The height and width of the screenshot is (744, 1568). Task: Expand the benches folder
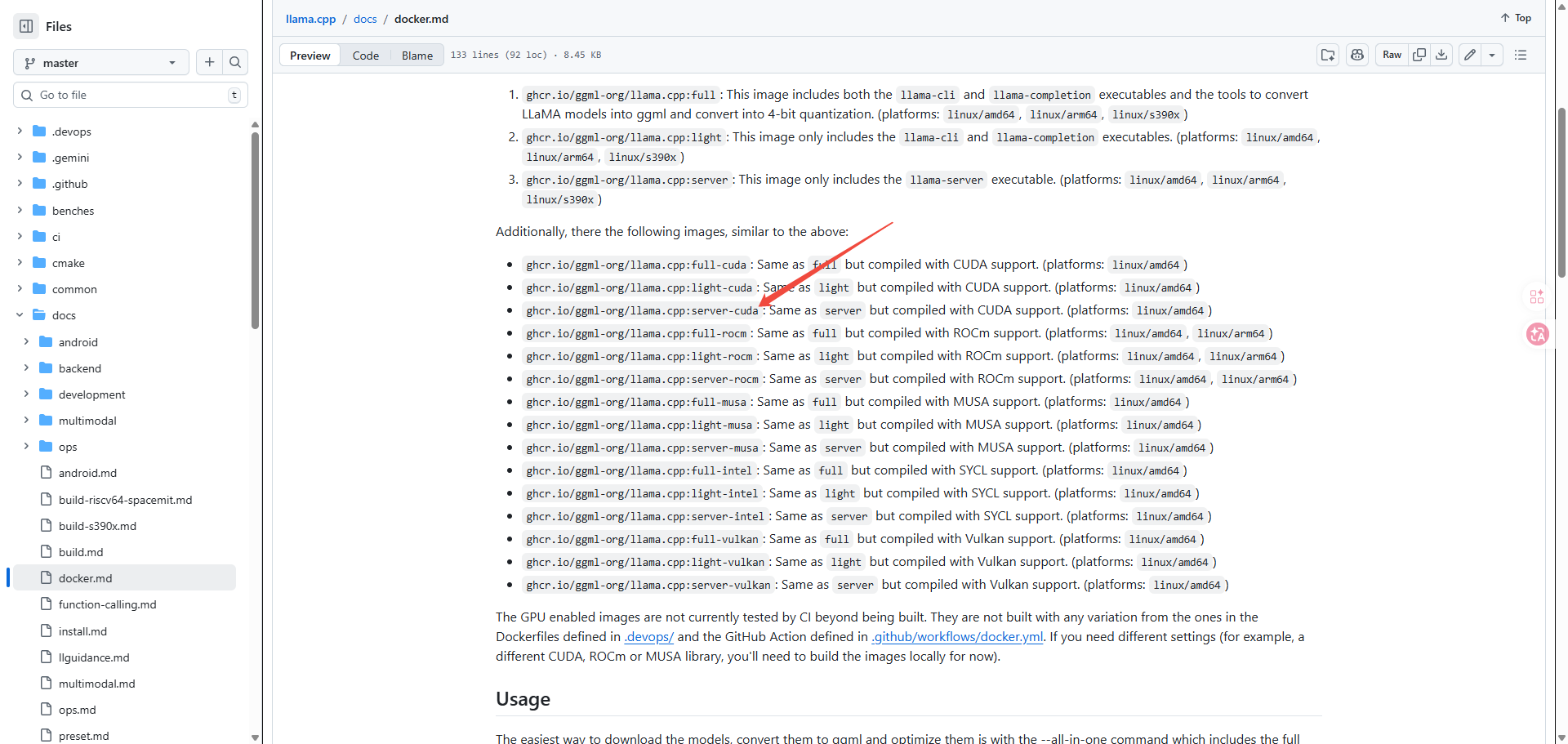click(x=20, y=210)
